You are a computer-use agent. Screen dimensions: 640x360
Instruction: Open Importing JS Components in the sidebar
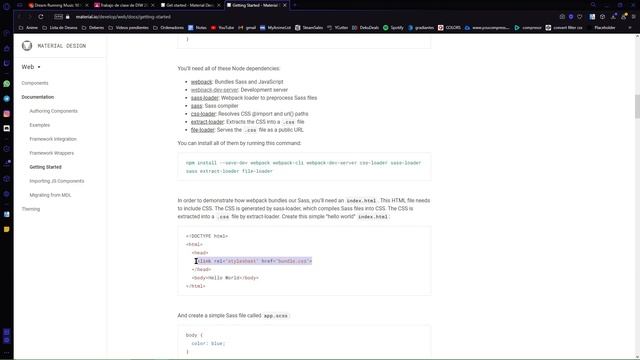pyautogui.click(x=57, y=181)
